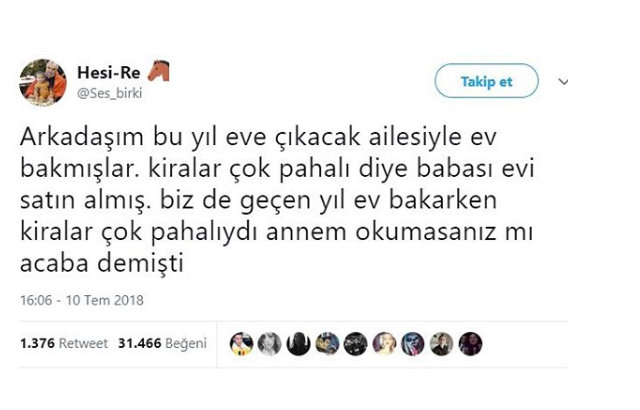
Task: Open the tweet options chevron menu
Action: point(565,82)
